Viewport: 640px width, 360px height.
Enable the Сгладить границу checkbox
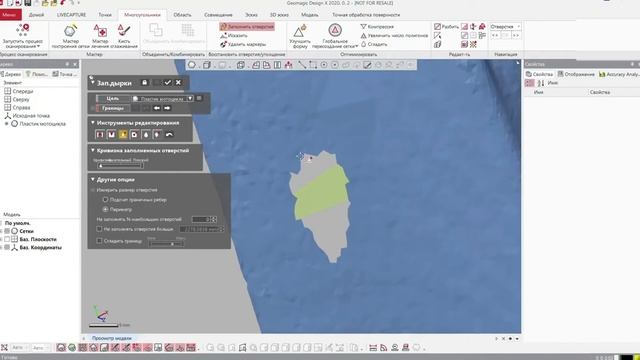click(x=99, y=241)
